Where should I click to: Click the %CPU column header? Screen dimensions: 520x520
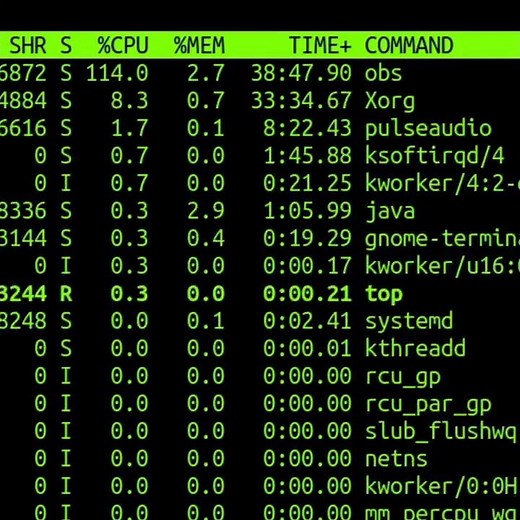pyautogui.click(x=123, y=45)
